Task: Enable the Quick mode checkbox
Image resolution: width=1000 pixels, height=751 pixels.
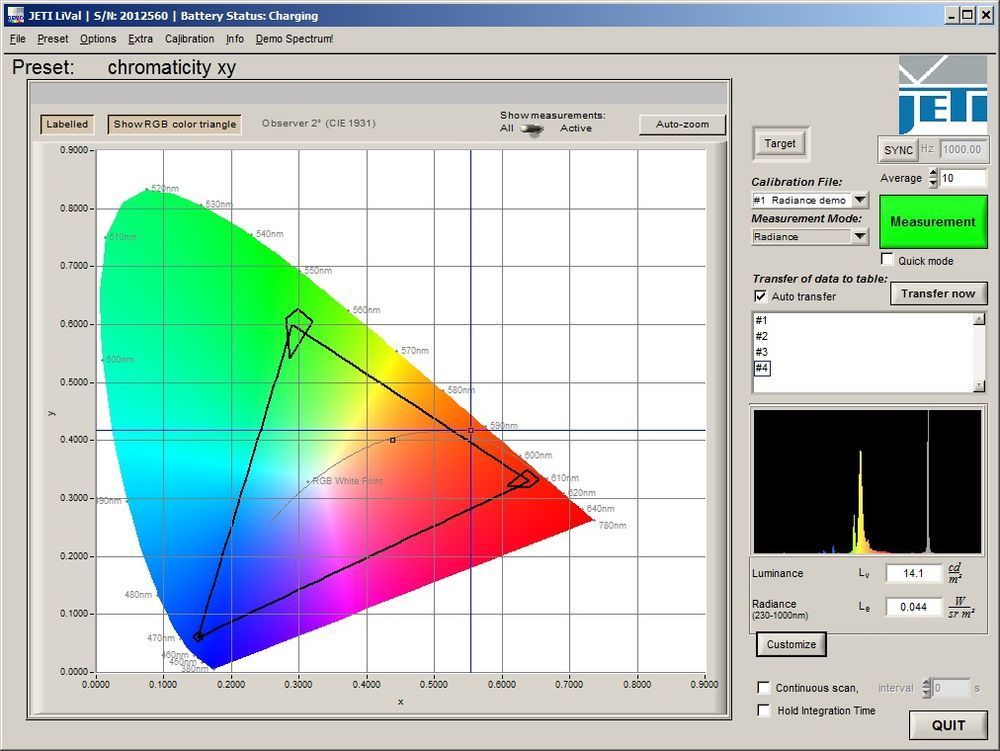Action: coord(887,260)
